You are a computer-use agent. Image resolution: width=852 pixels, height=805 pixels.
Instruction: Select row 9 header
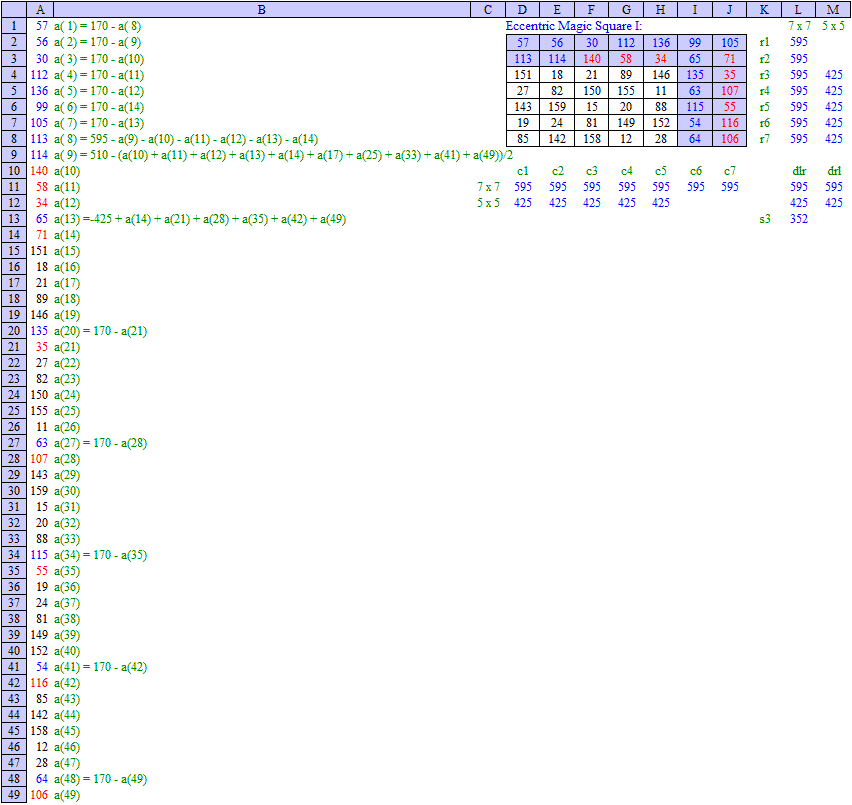(14, 155)
